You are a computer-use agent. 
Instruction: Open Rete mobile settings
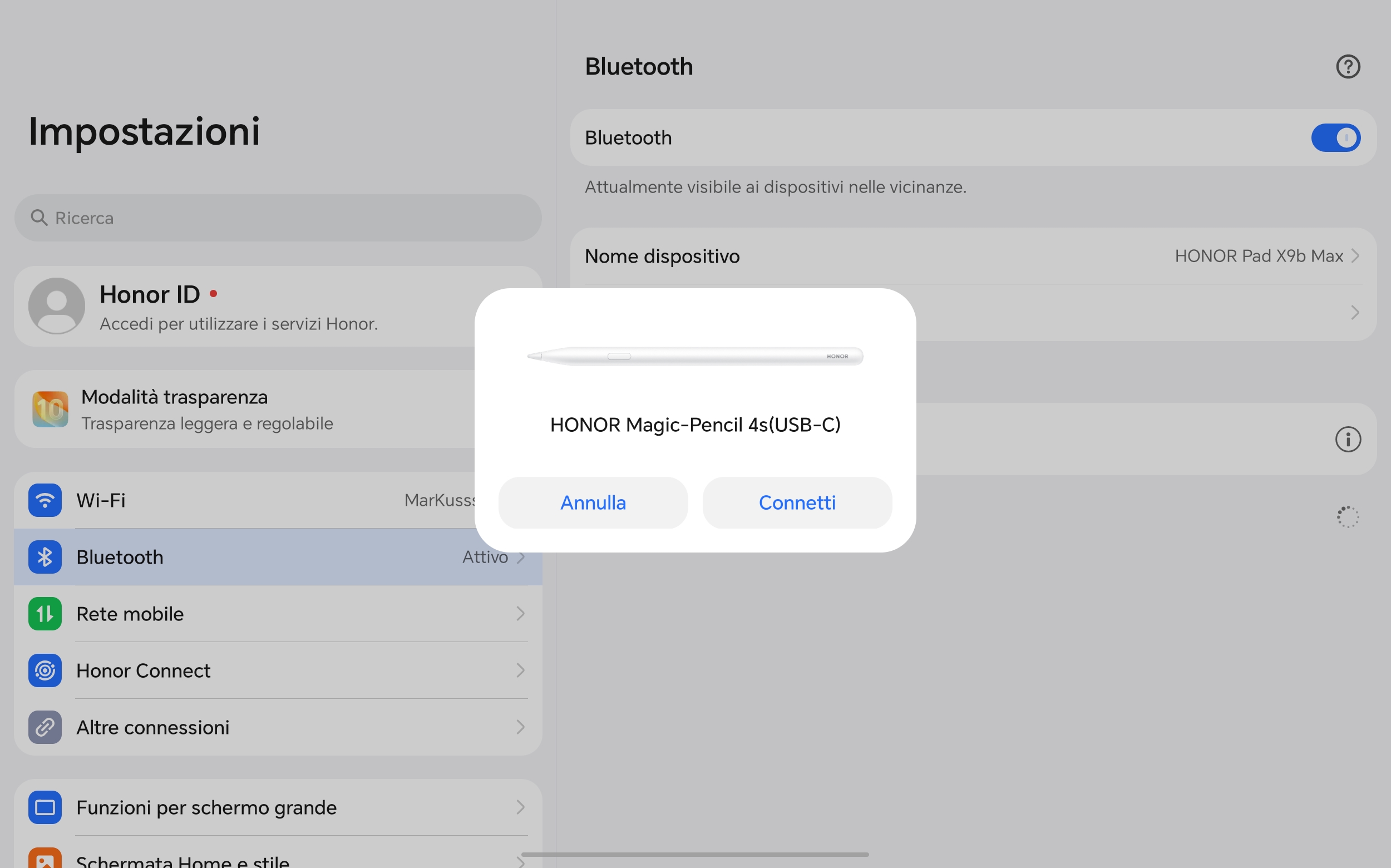tap(278, 614)
